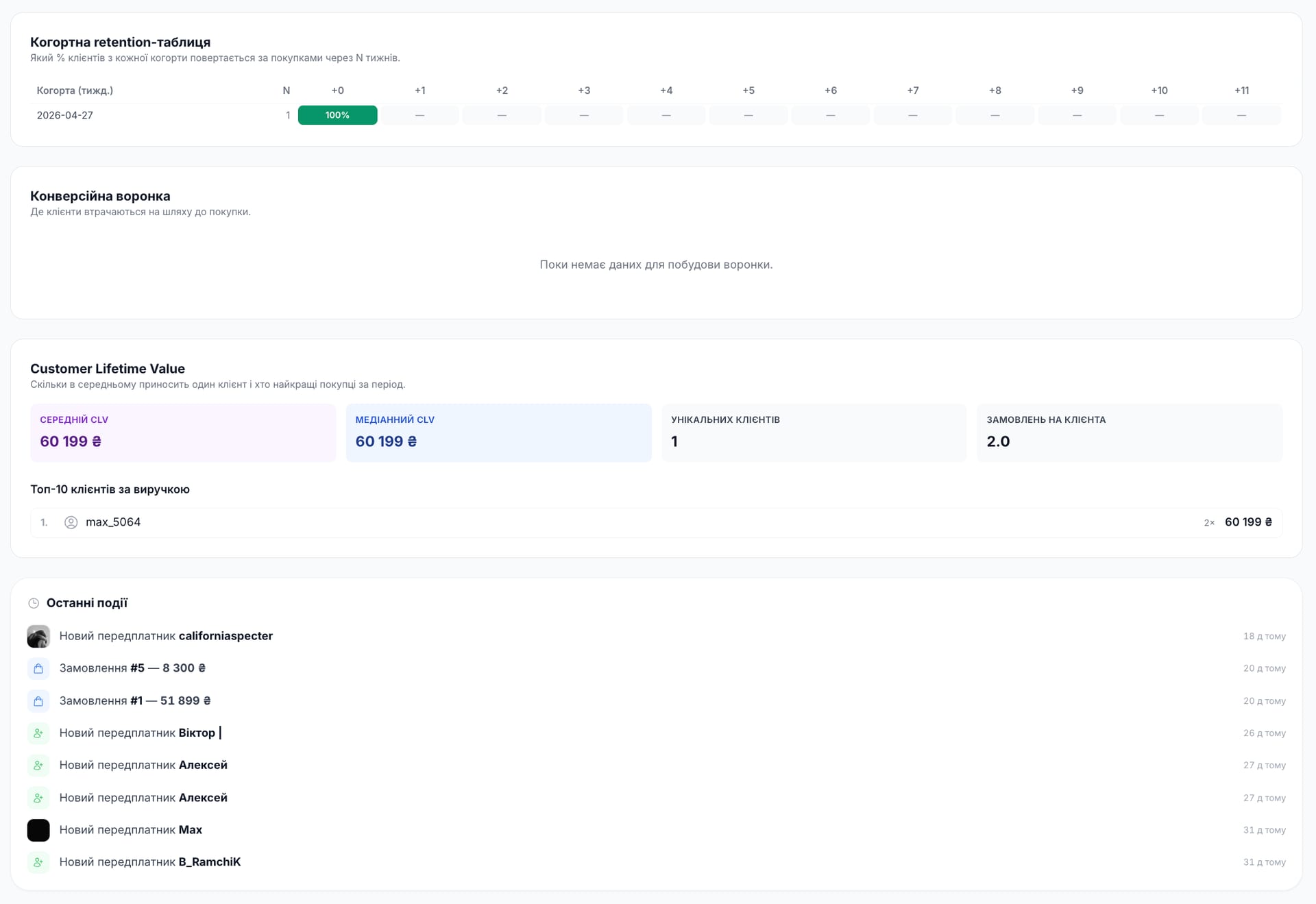Open event Замовлення #1 — 51 899 ₴
Image resolution: width=1316 pixels, height=904 pixels.
[135, 701]
